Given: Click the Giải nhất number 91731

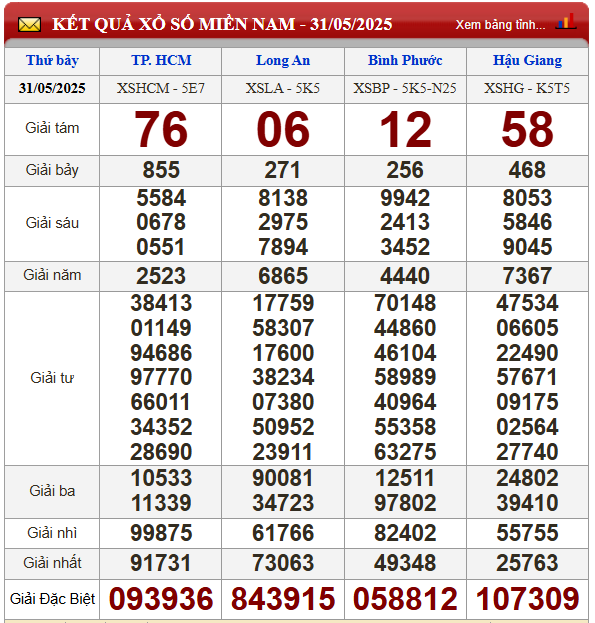Looking at the screenshot, I should pos(161,563).
